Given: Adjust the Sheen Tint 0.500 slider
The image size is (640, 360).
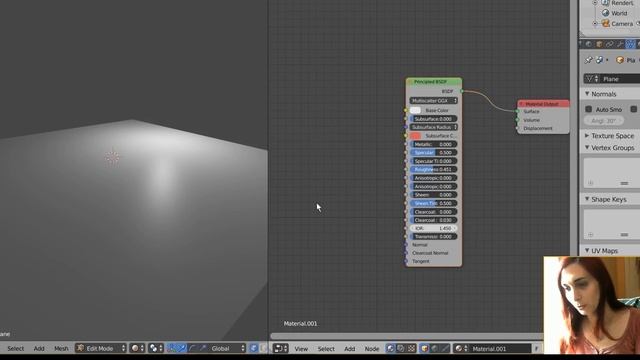Looking at the screenshot, I should click(x=433, y=203).
